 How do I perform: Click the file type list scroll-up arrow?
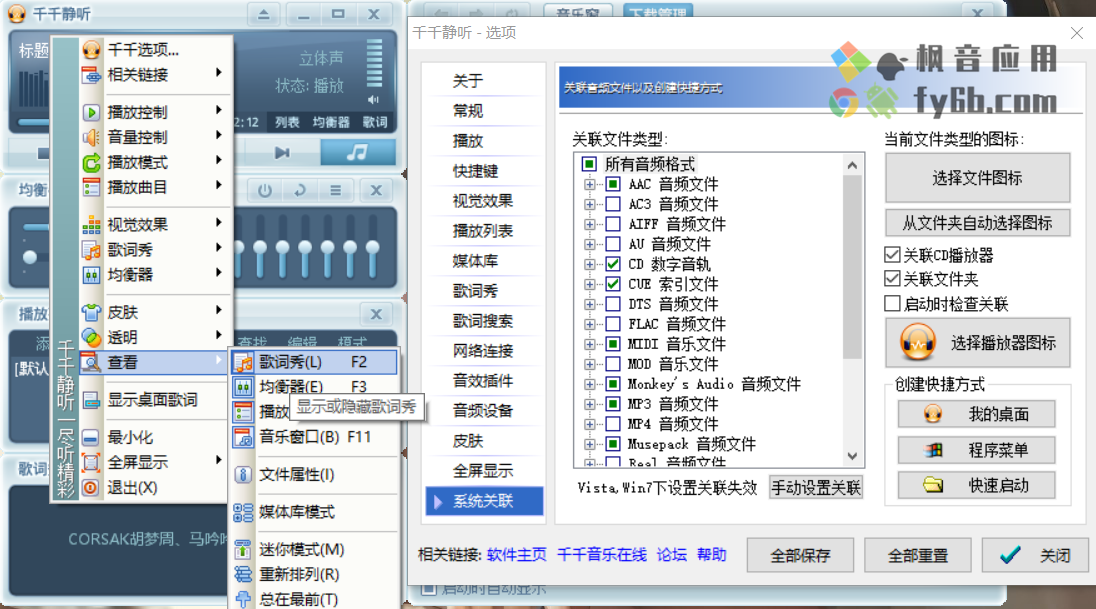852,166
